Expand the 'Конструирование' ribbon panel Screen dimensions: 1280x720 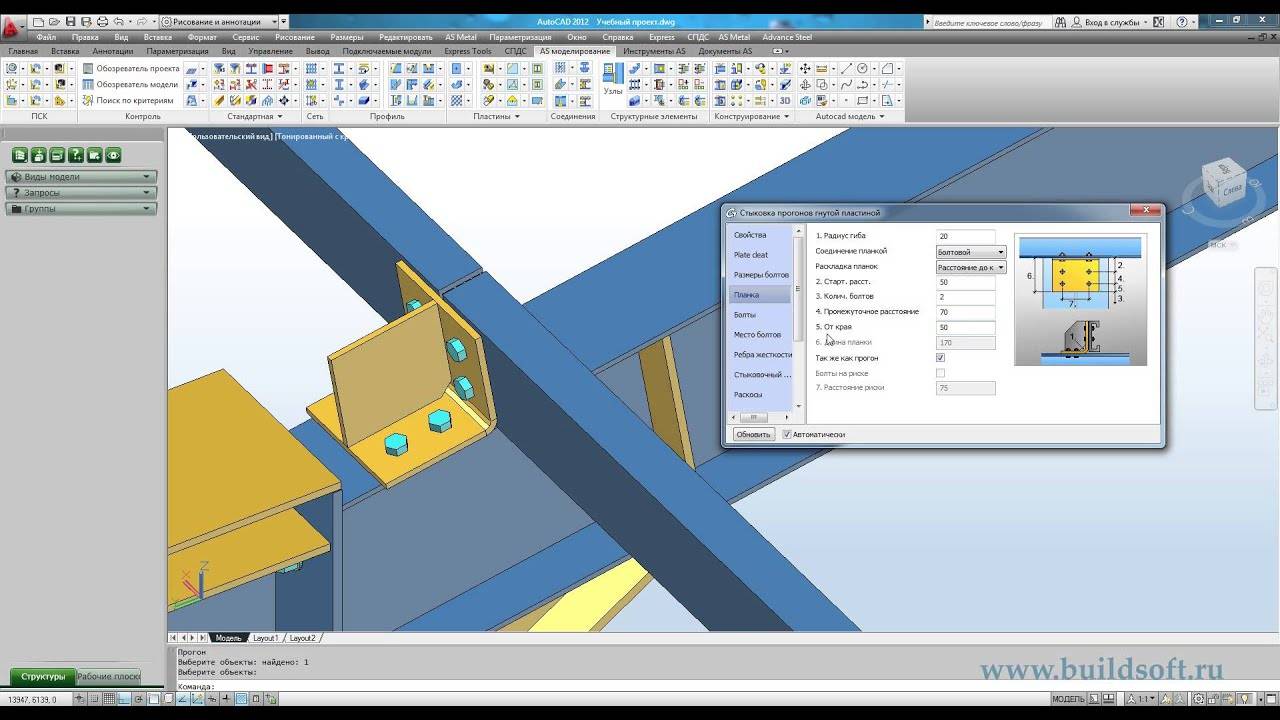pyautogui.click(x=752, y=116)
